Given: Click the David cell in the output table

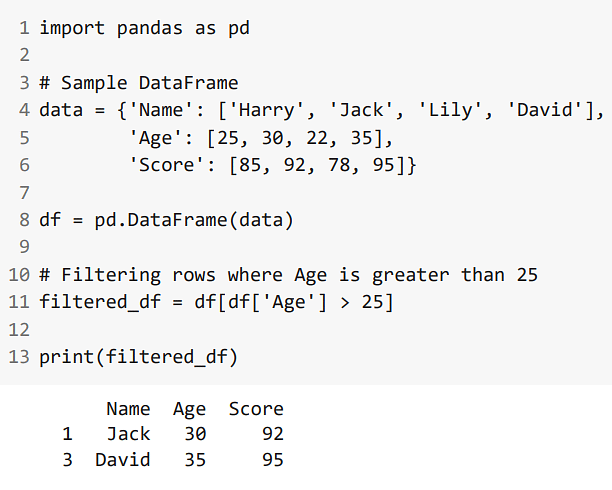Looking at the screenshot, I should point(123,460).
